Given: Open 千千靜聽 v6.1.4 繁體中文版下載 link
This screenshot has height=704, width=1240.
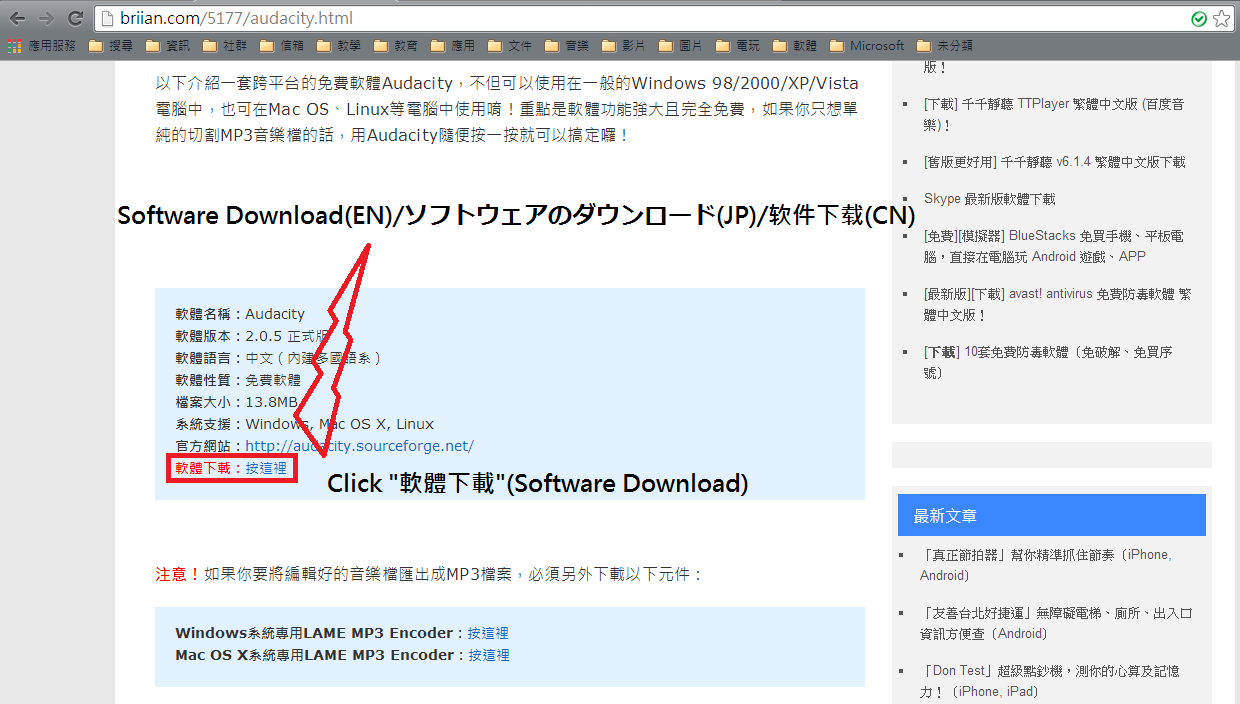Looking at the screenshot, I should point(1055,162).
